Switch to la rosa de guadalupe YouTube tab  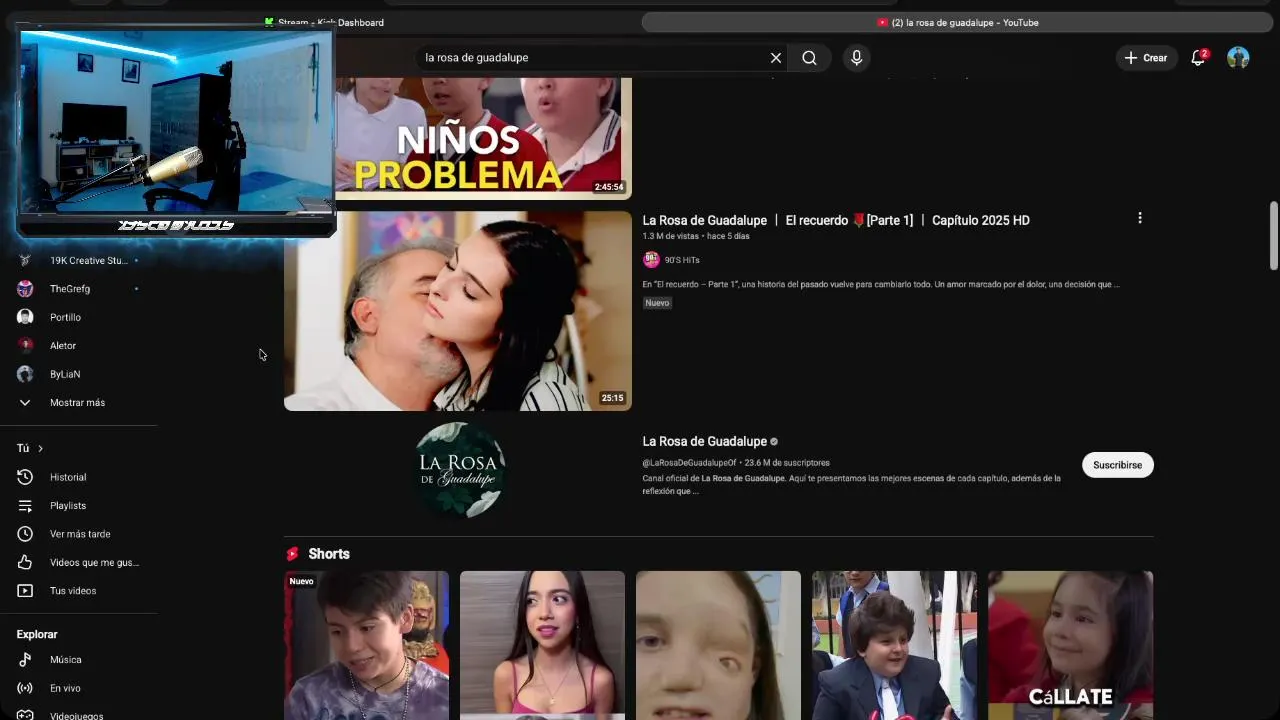tap(957, 22)
